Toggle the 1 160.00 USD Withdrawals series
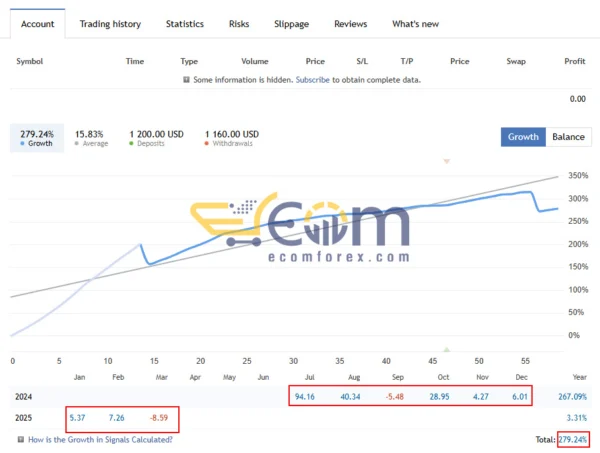Image resolution: width=600 pixels, height=453 pixels. 232,138
